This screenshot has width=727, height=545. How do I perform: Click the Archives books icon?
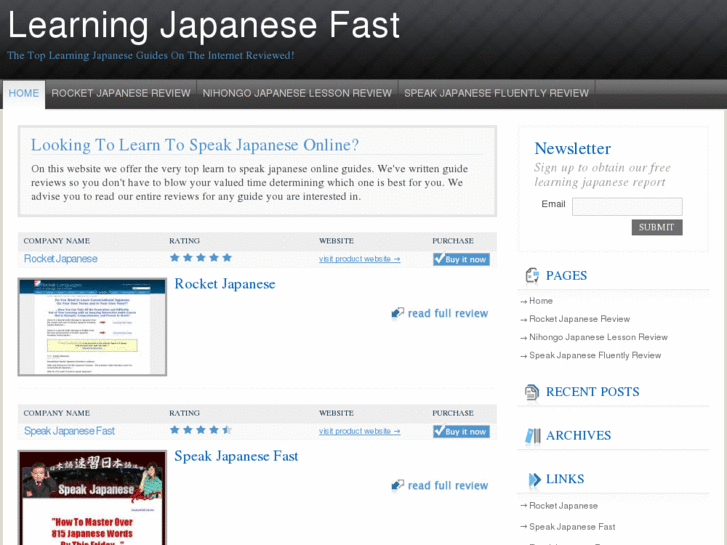[x=533, y=436]
